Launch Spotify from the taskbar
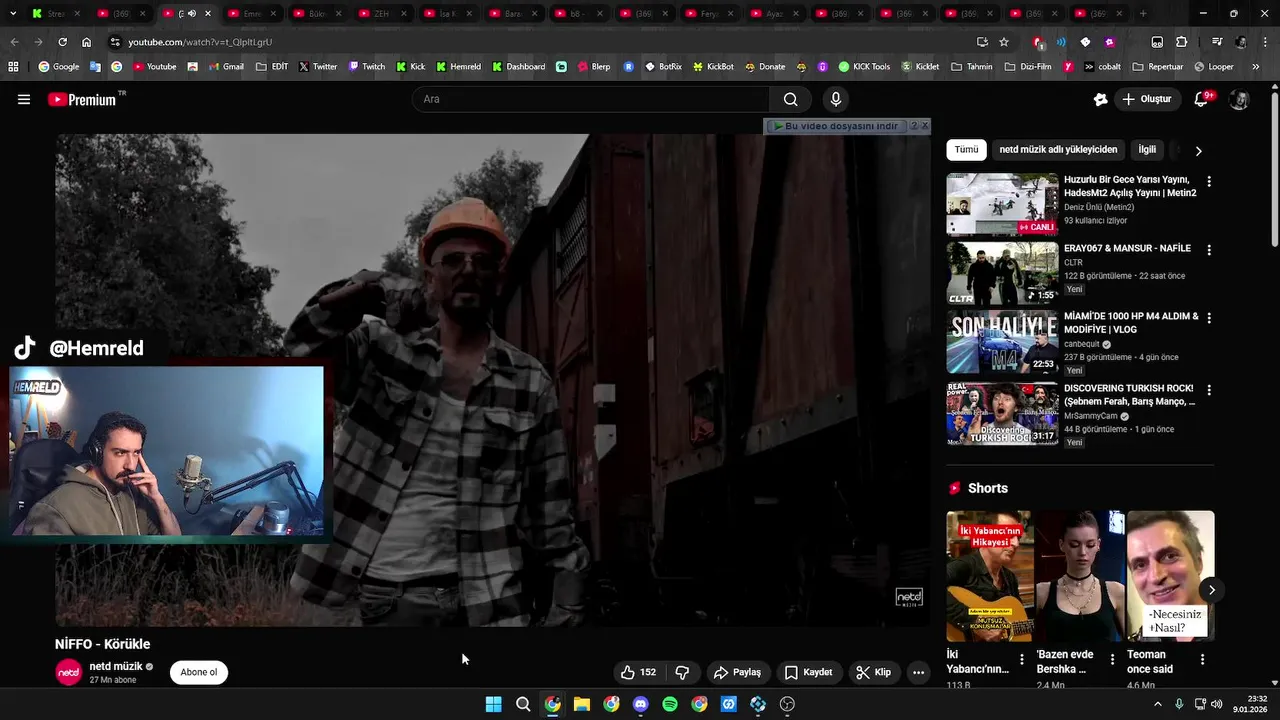Viewport: 1280px width, 720px height. (670, 704)
